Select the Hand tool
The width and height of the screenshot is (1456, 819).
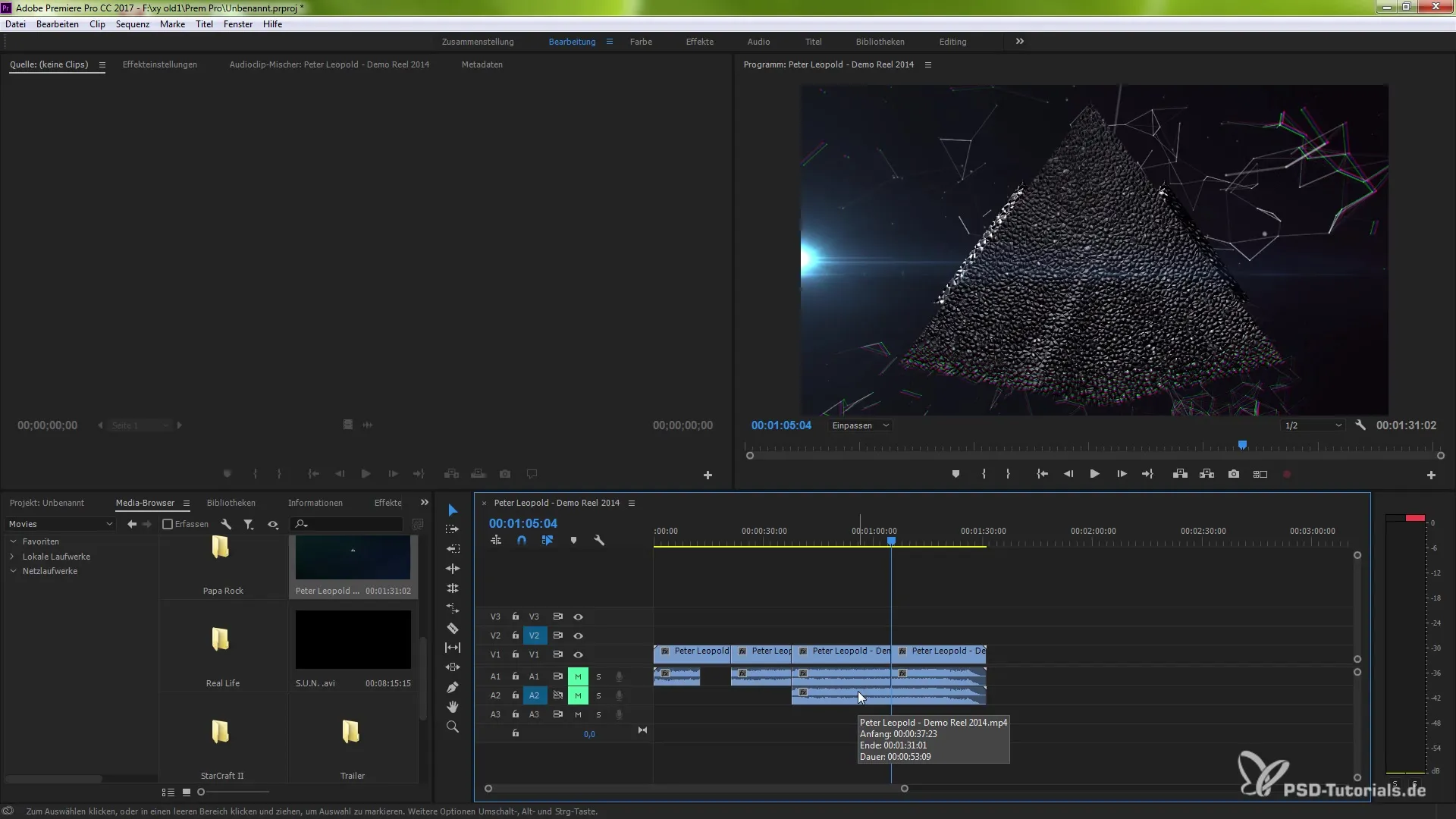tap(453, 707)
